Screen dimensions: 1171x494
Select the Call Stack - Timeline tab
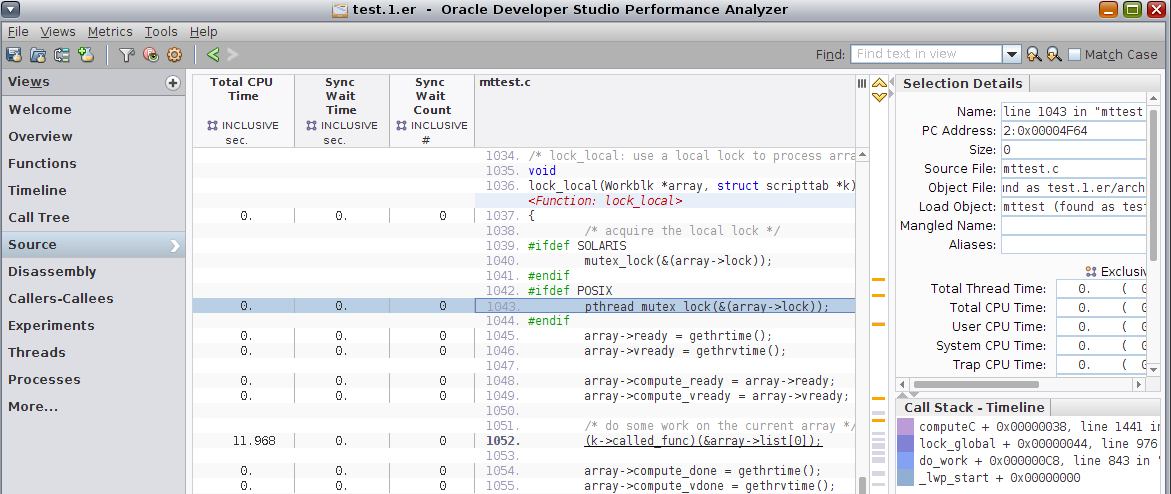974,407
